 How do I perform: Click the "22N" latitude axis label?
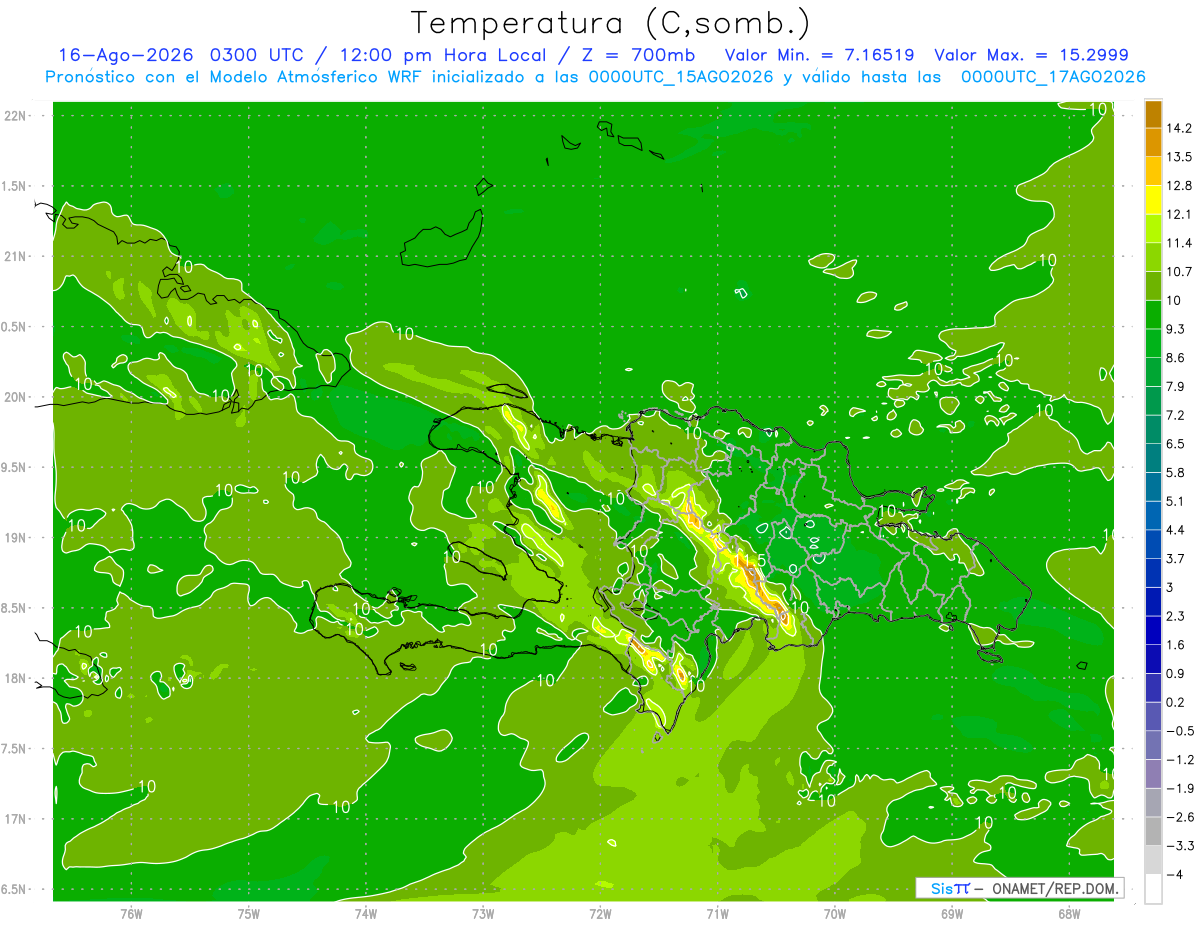coord(15,116)
